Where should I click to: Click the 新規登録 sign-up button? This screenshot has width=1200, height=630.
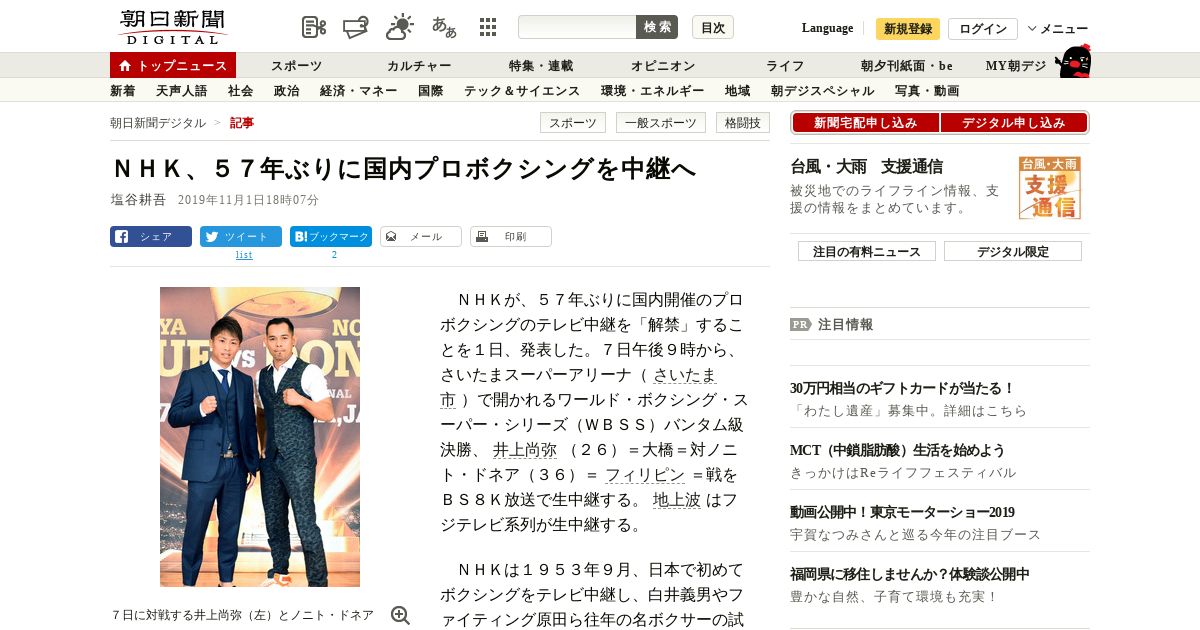pos(908,29)
